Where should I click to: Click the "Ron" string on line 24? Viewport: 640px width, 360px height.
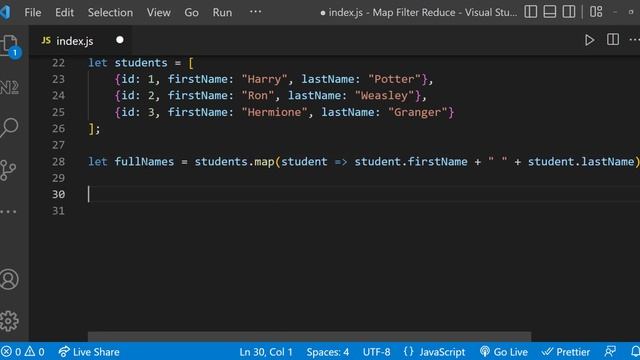(x=258, y=96)
